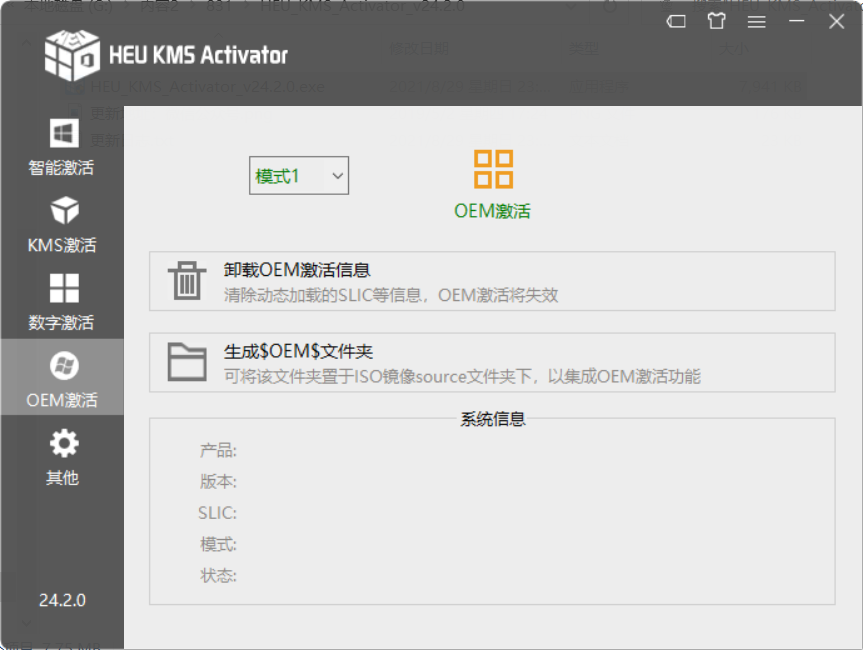Screen dimensions: 863x650
Task: Click the tag icon in title bar
Action: pyautogui.click(x=676, y=21)
